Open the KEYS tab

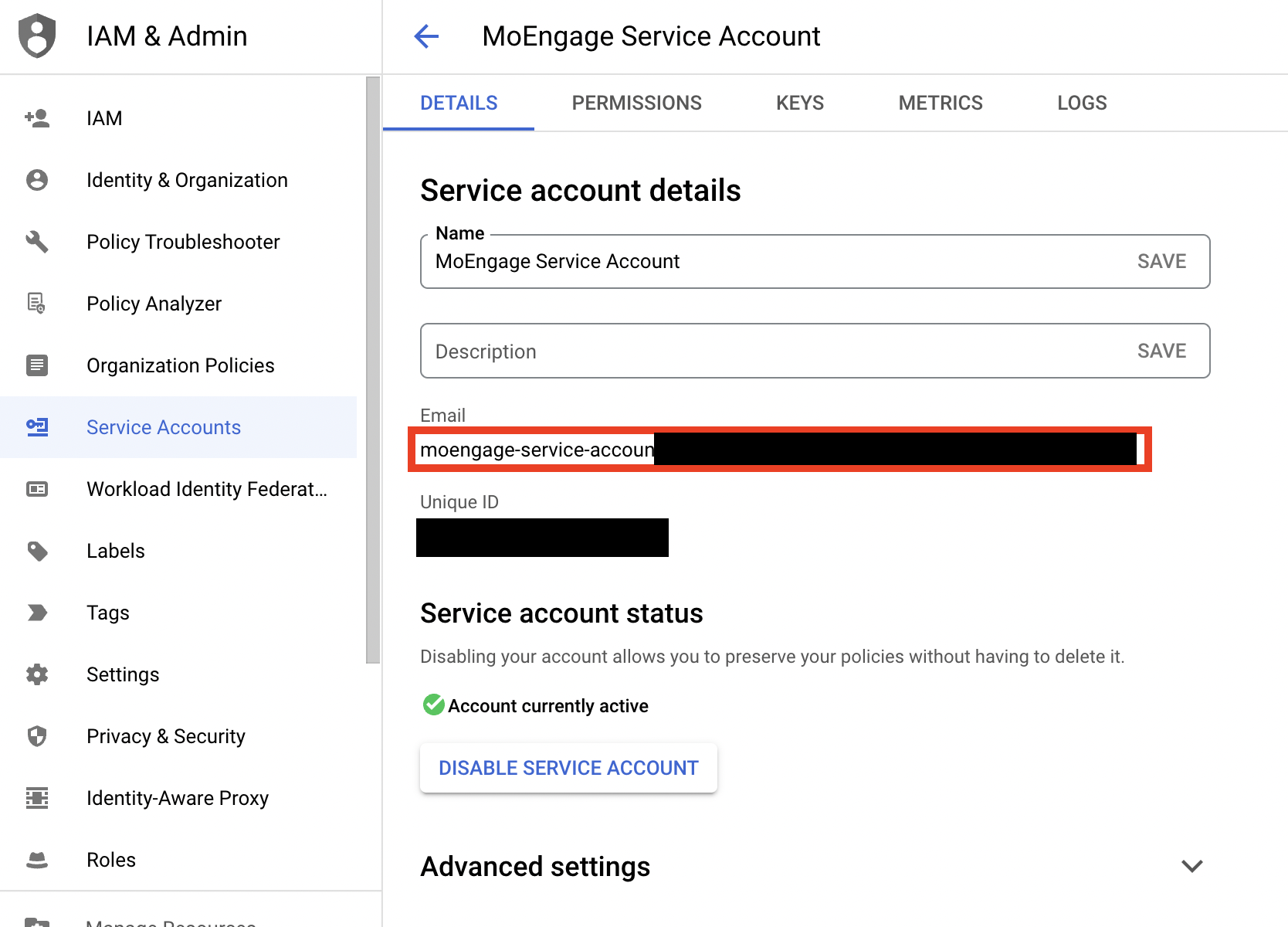[x=800, y=103]
